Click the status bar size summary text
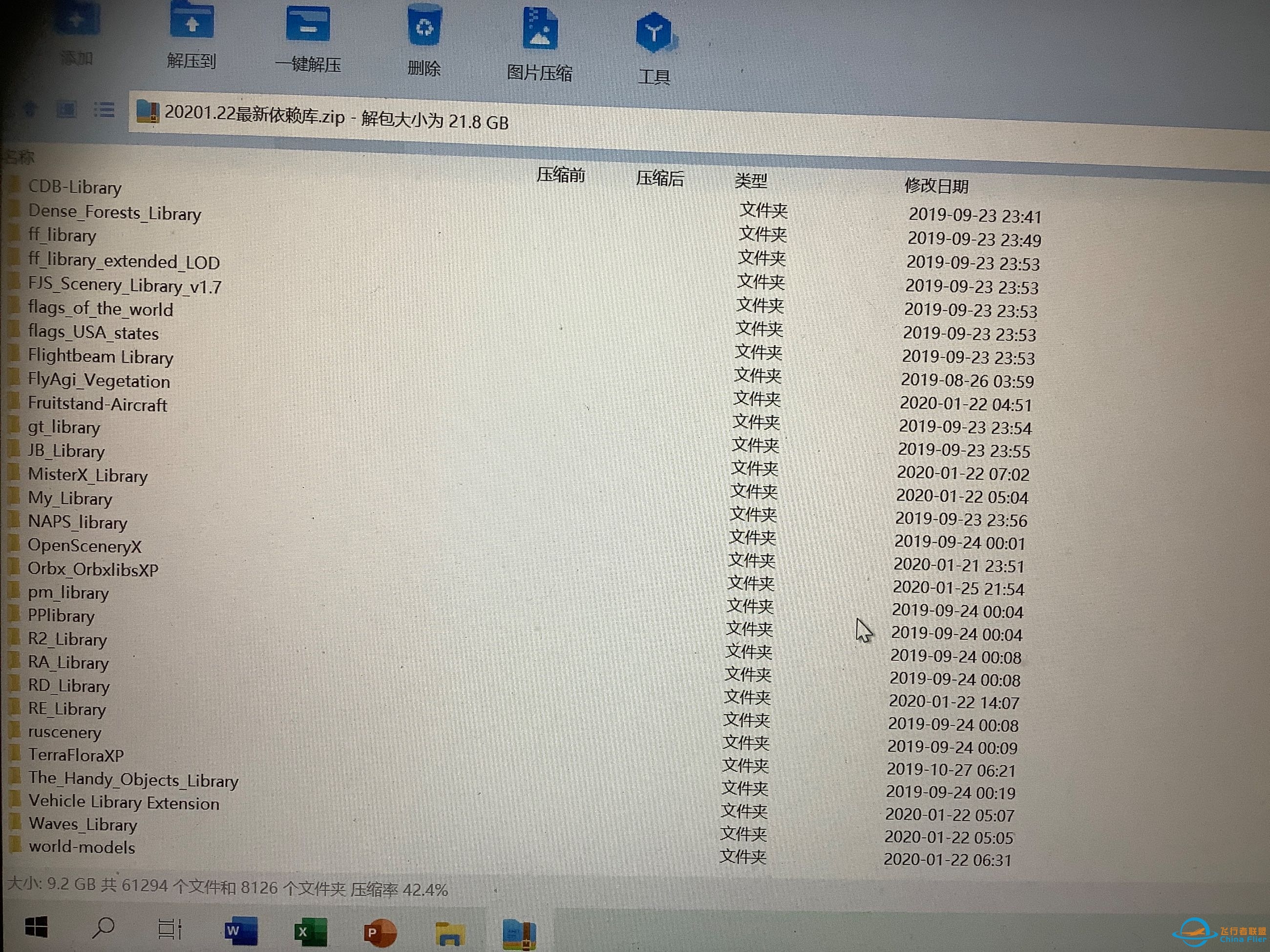The image size is (1270, 952). pos(227,887)
